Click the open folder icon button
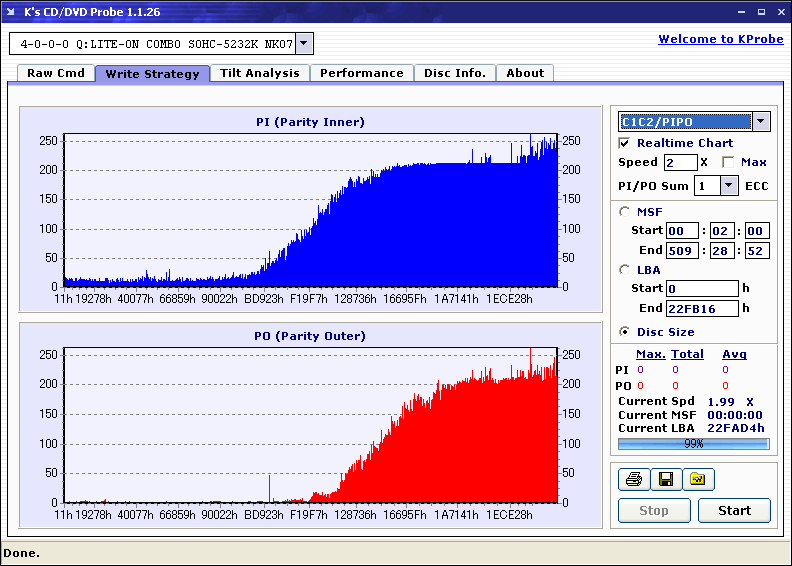This screenshot has height=566, width=792. (698, 479)
